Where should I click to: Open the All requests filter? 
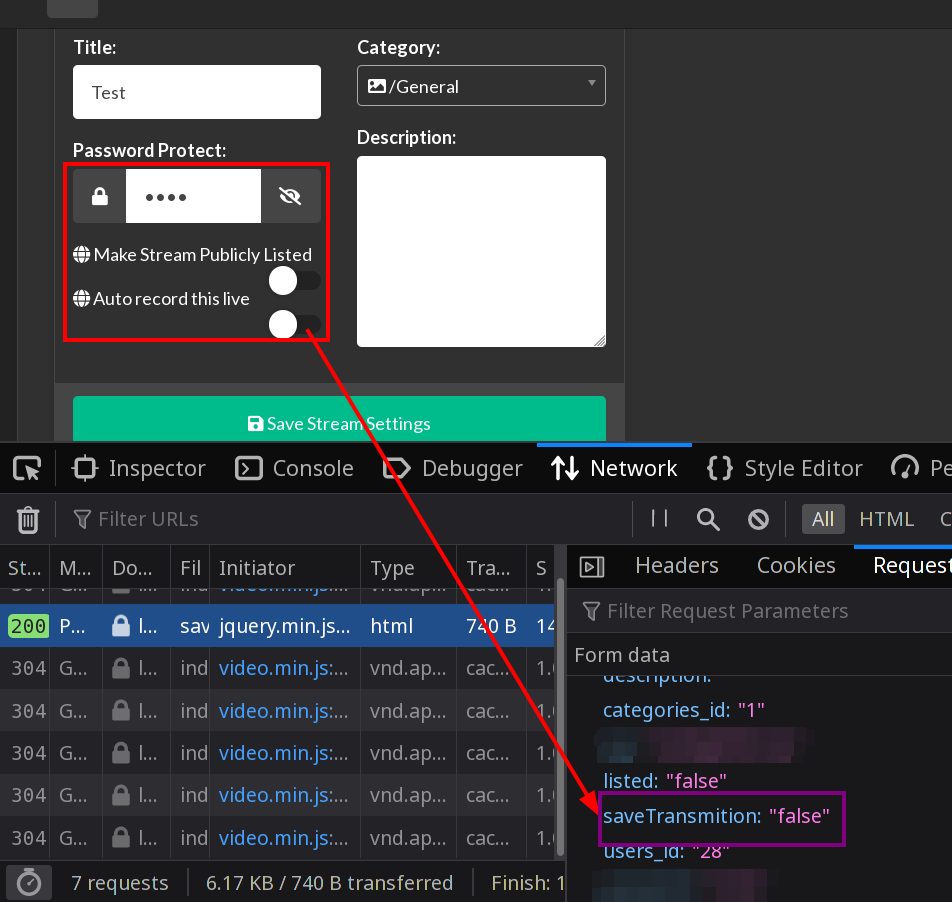tap(823, 519)
